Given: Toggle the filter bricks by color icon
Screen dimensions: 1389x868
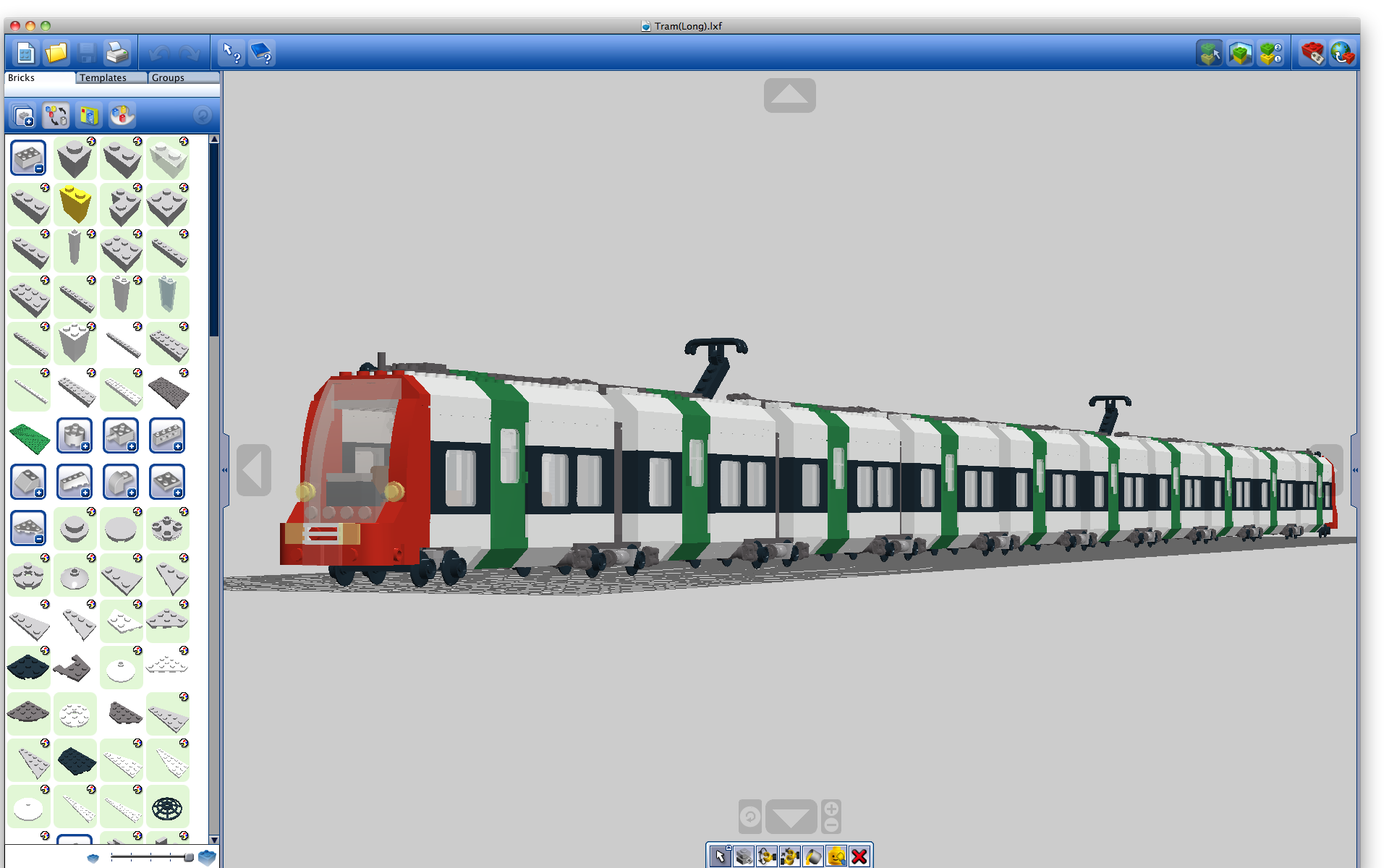Looking at the screenshot, I should tap(56, 115).
